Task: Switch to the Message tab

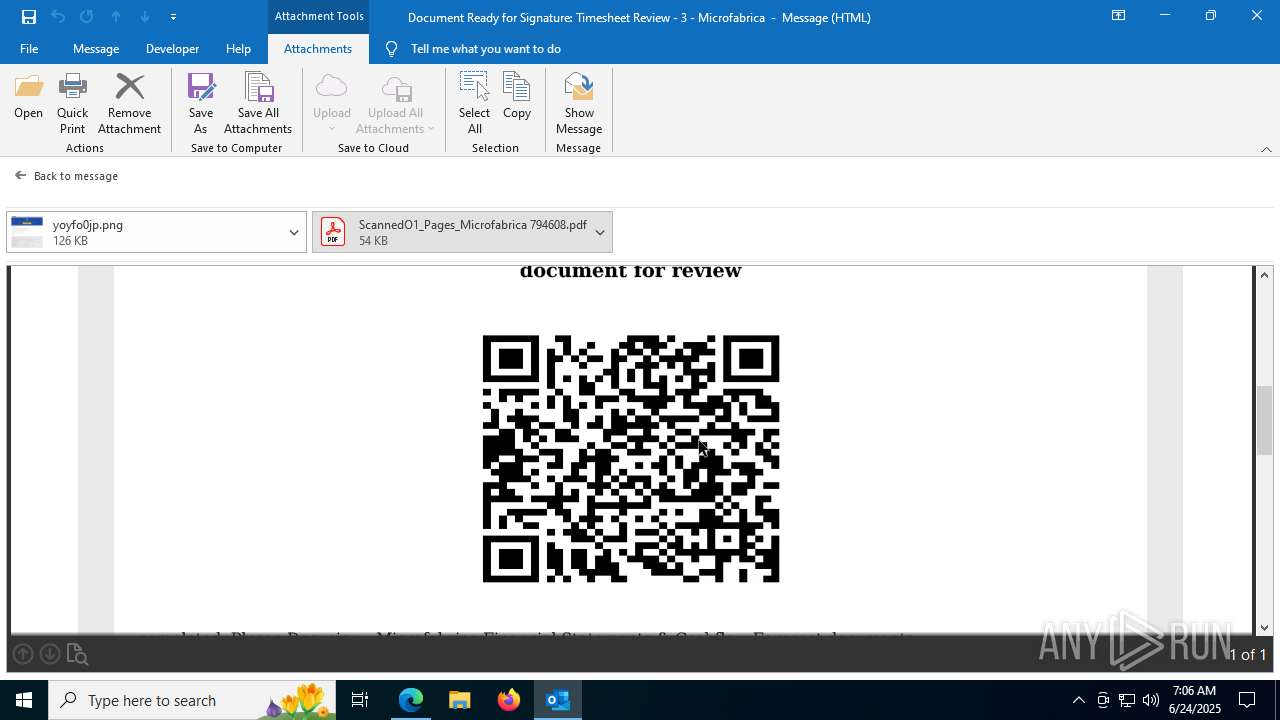Action: (96, 49)
